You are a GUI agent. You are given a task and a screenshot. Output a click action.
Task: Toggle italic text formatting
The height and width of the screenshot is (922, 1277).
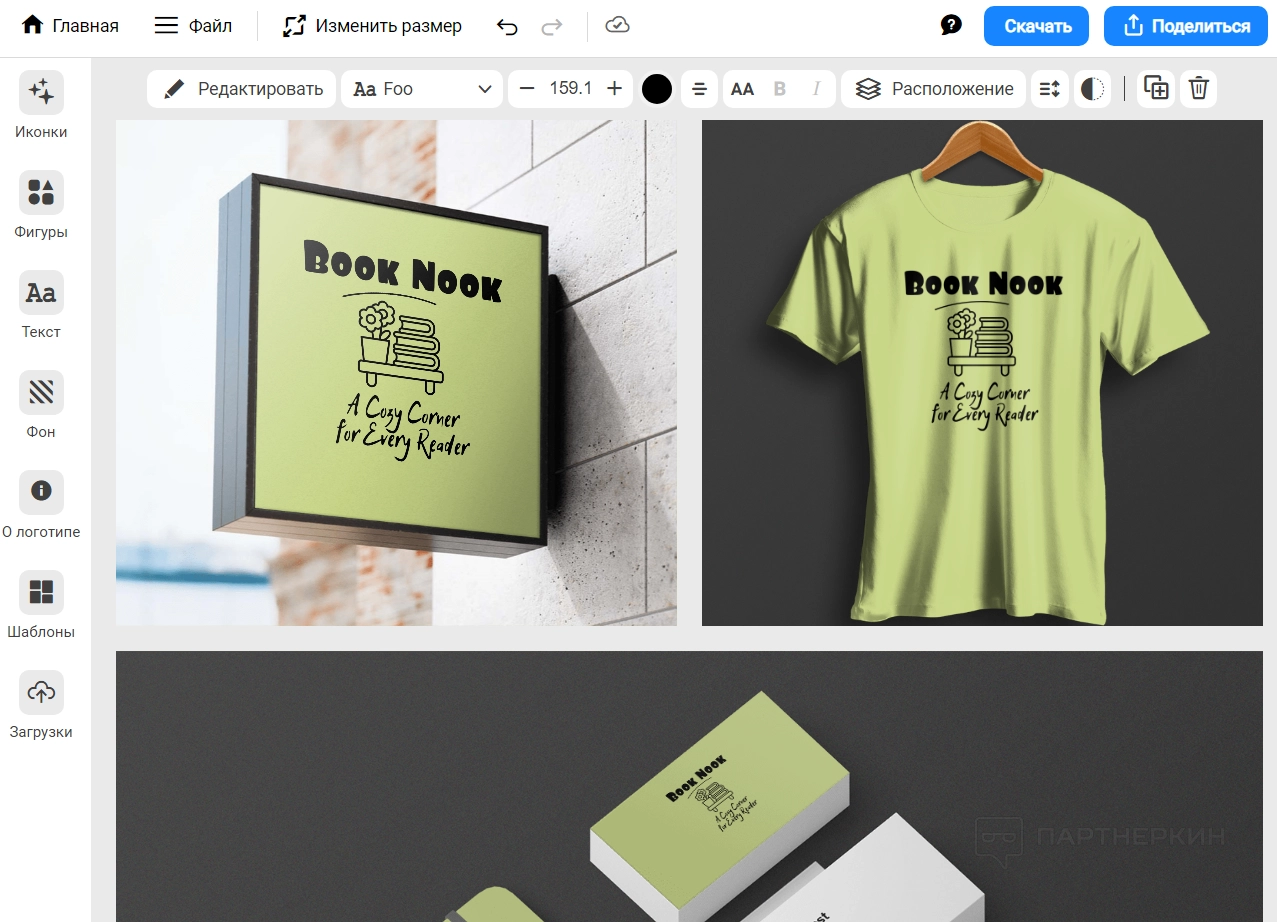click(x=816, y=89)
